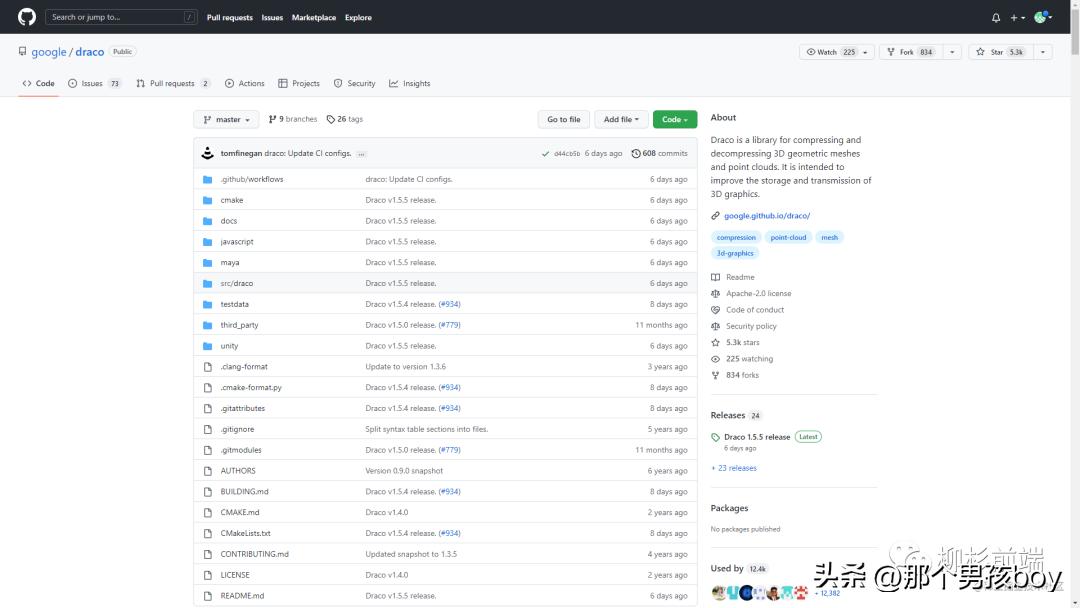Click the link icon beside google.github.io/draco

pyautogui.click(x=715, y=216)
